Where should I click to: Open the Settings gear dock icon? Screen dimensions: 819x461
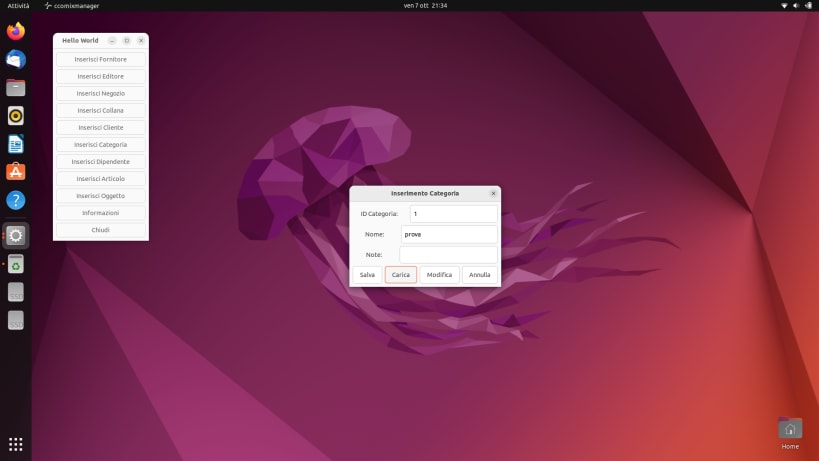(16, 235)
